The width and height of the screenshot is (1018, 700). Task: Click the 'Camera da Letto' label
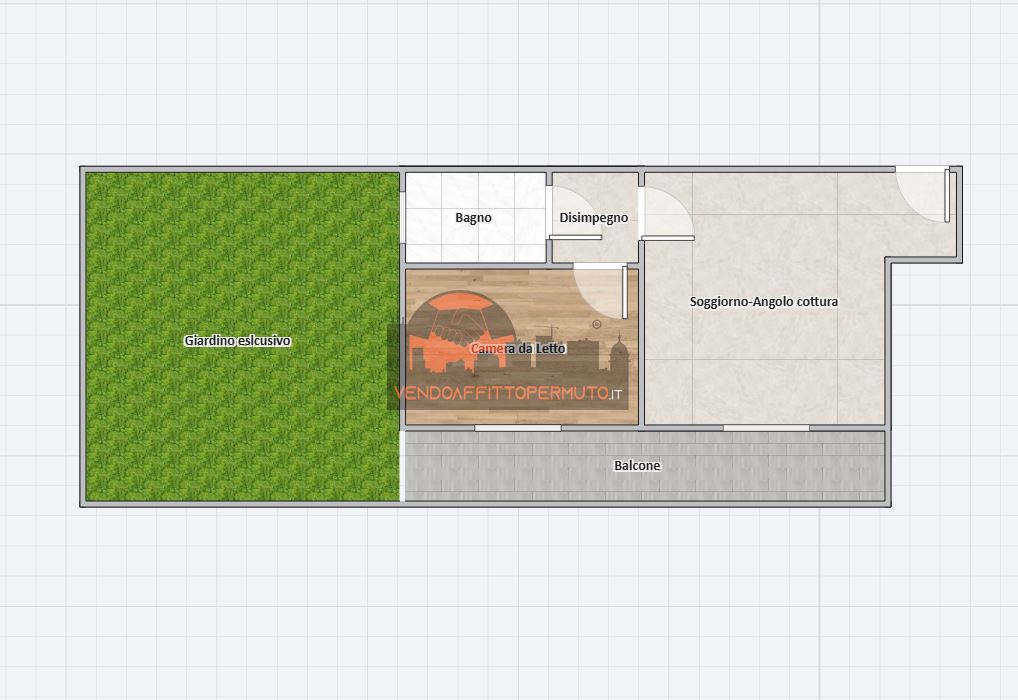(518, 349)
